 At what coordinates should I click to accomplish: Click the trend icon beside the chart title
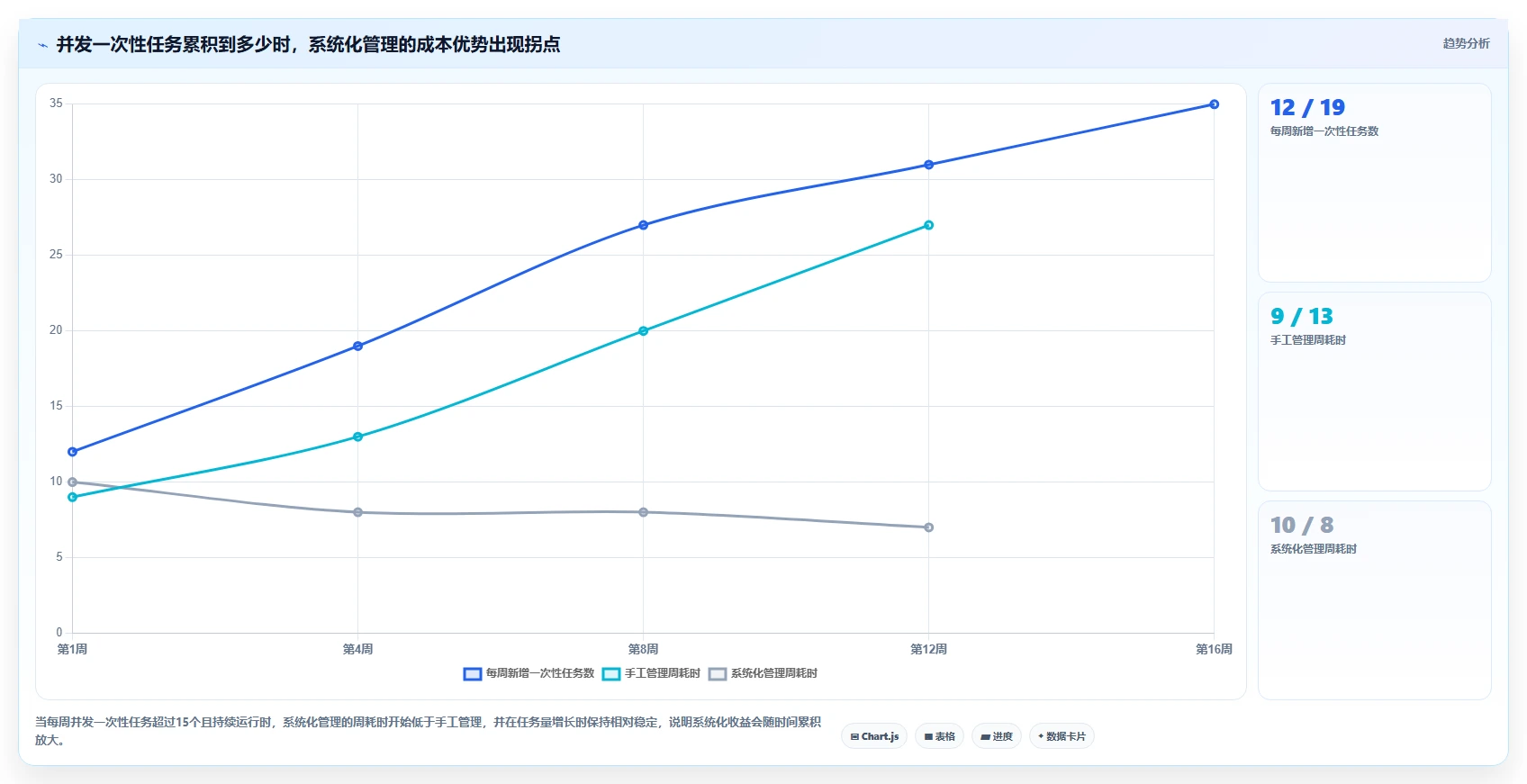tap(42, 45)
